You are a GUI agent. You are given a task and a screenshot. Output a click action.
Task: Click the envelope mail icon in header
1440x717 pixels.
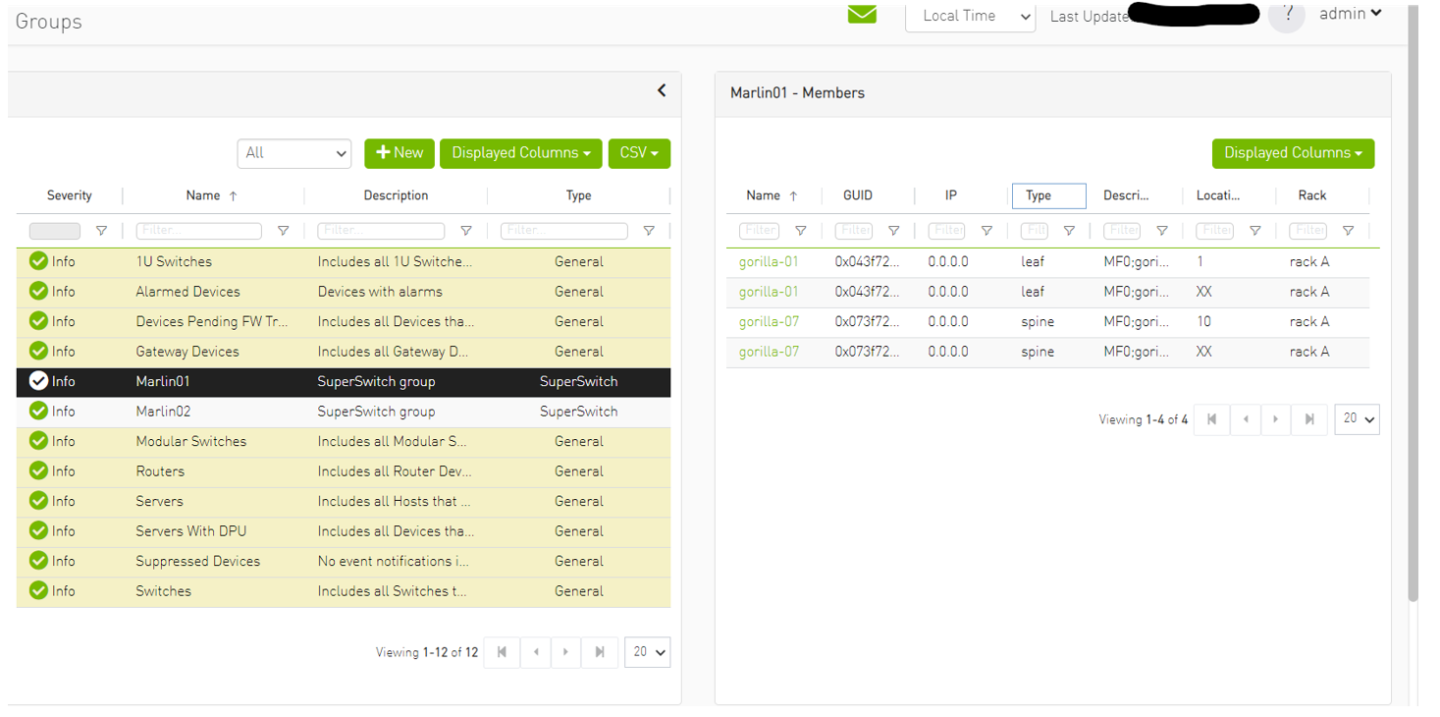(862, 14)
